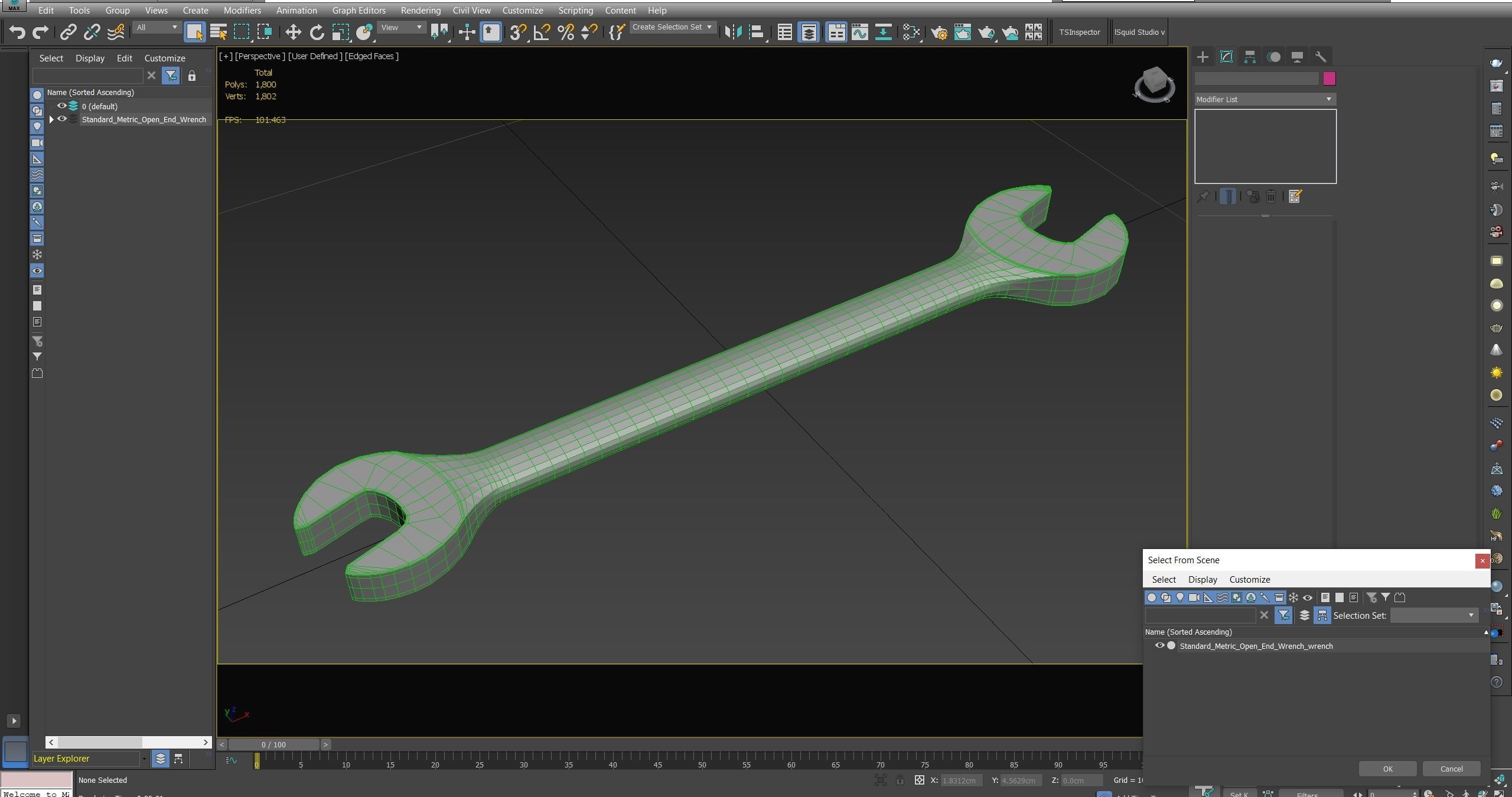The image size is (1512, 797).
Task: Toggle visibility of wrench object in Select From Scene
Action: 1159,645
